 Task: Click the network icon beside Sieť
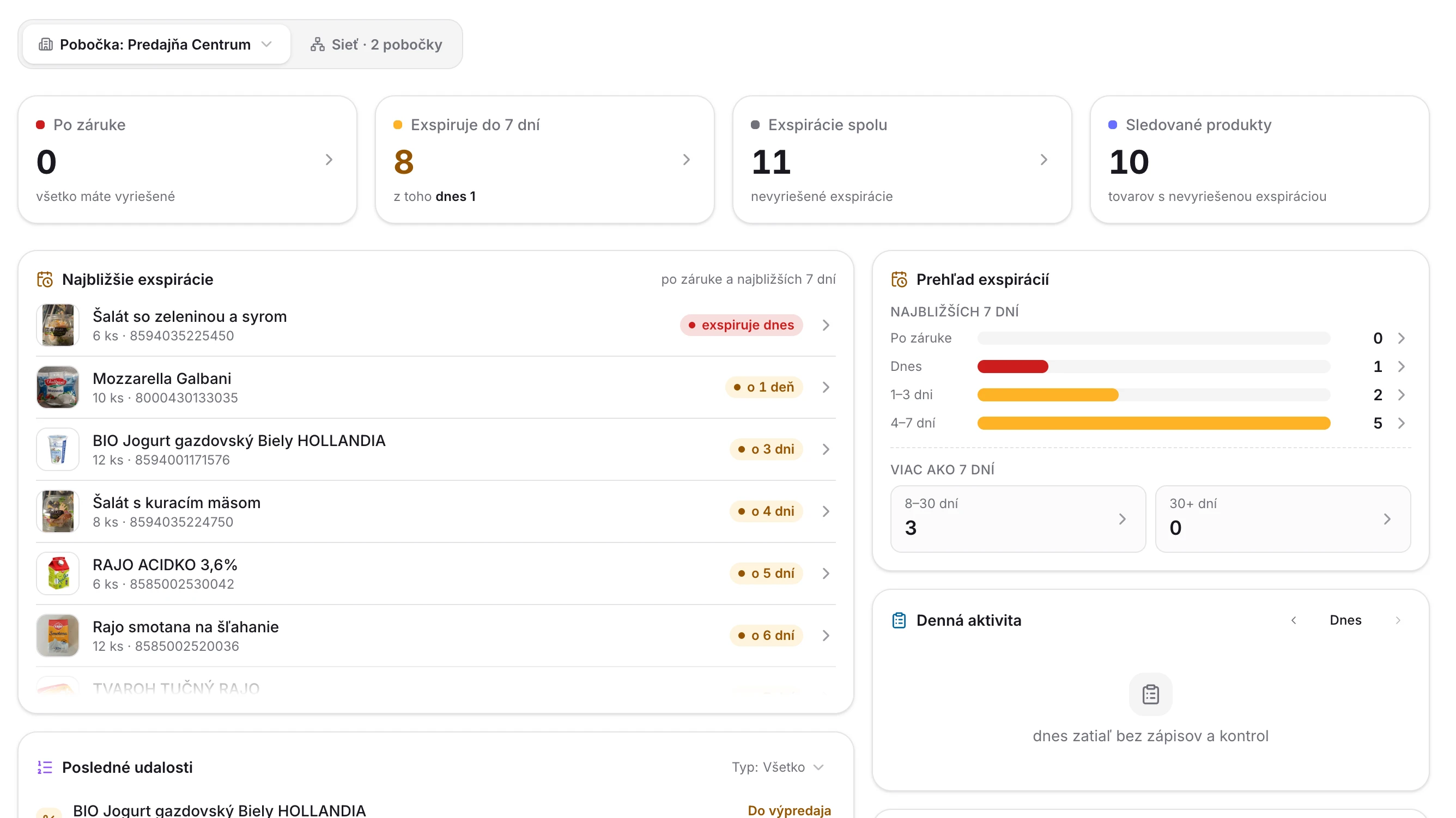point(318,44)
